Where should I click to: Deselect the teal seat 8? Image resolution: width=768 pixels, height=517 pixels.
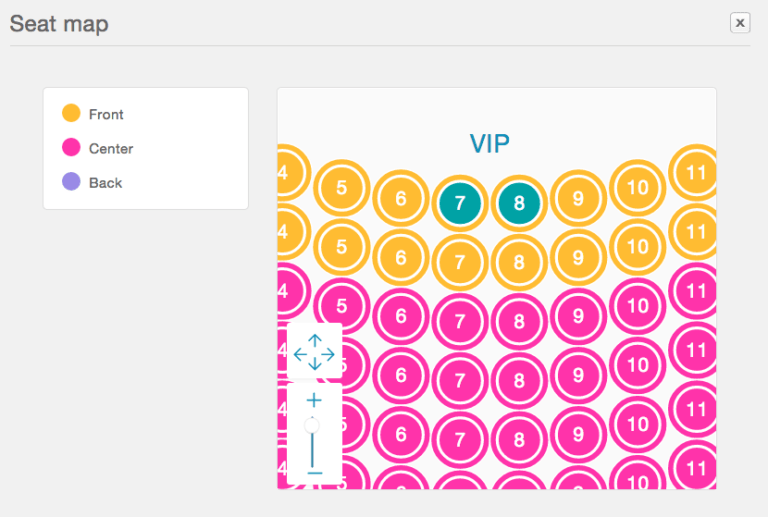coord(519,203)
